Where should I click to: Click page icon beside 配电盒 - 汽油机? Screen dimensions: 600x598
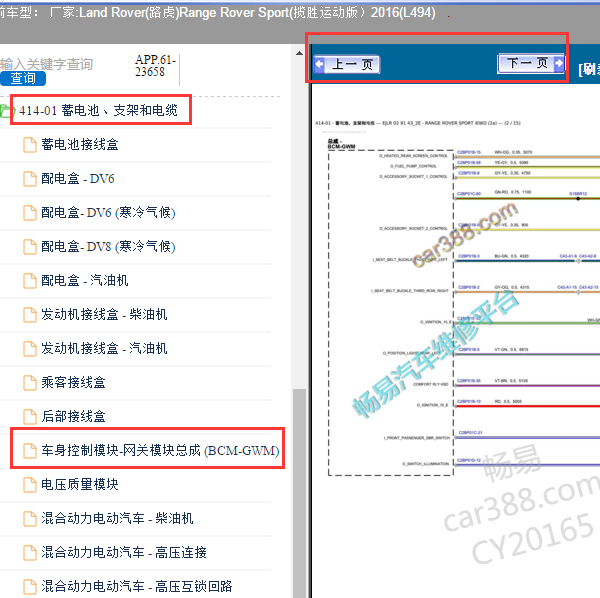coord(30,281)
